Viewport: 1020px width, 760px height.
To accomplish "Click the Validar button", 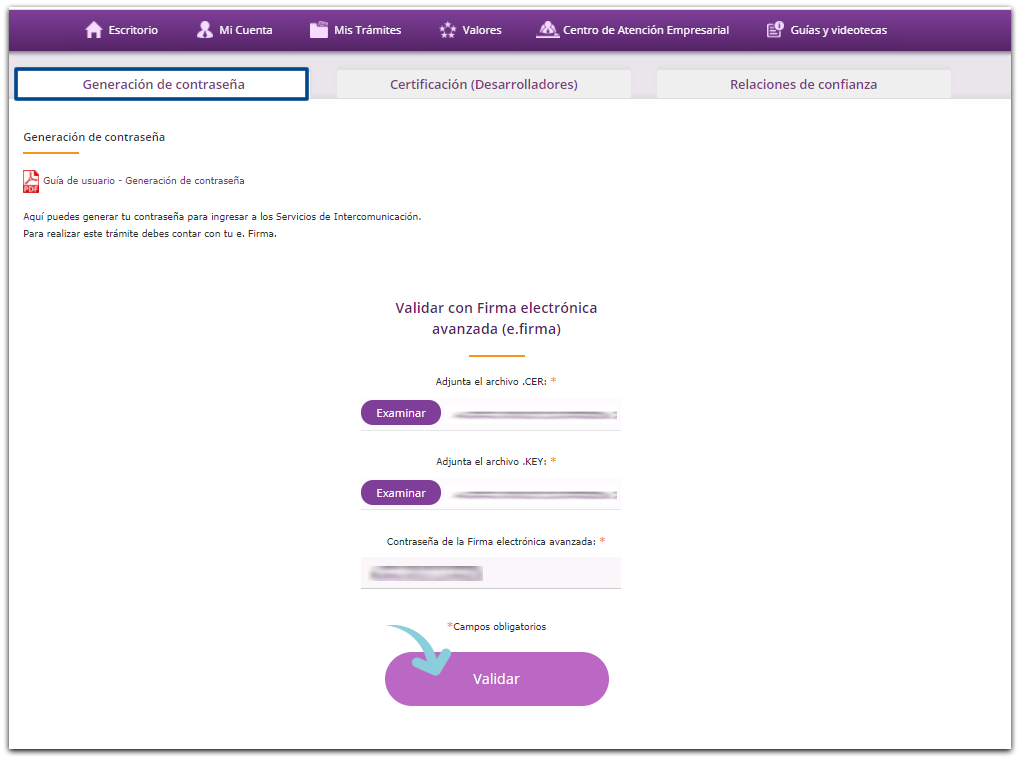I will point(496,679).
